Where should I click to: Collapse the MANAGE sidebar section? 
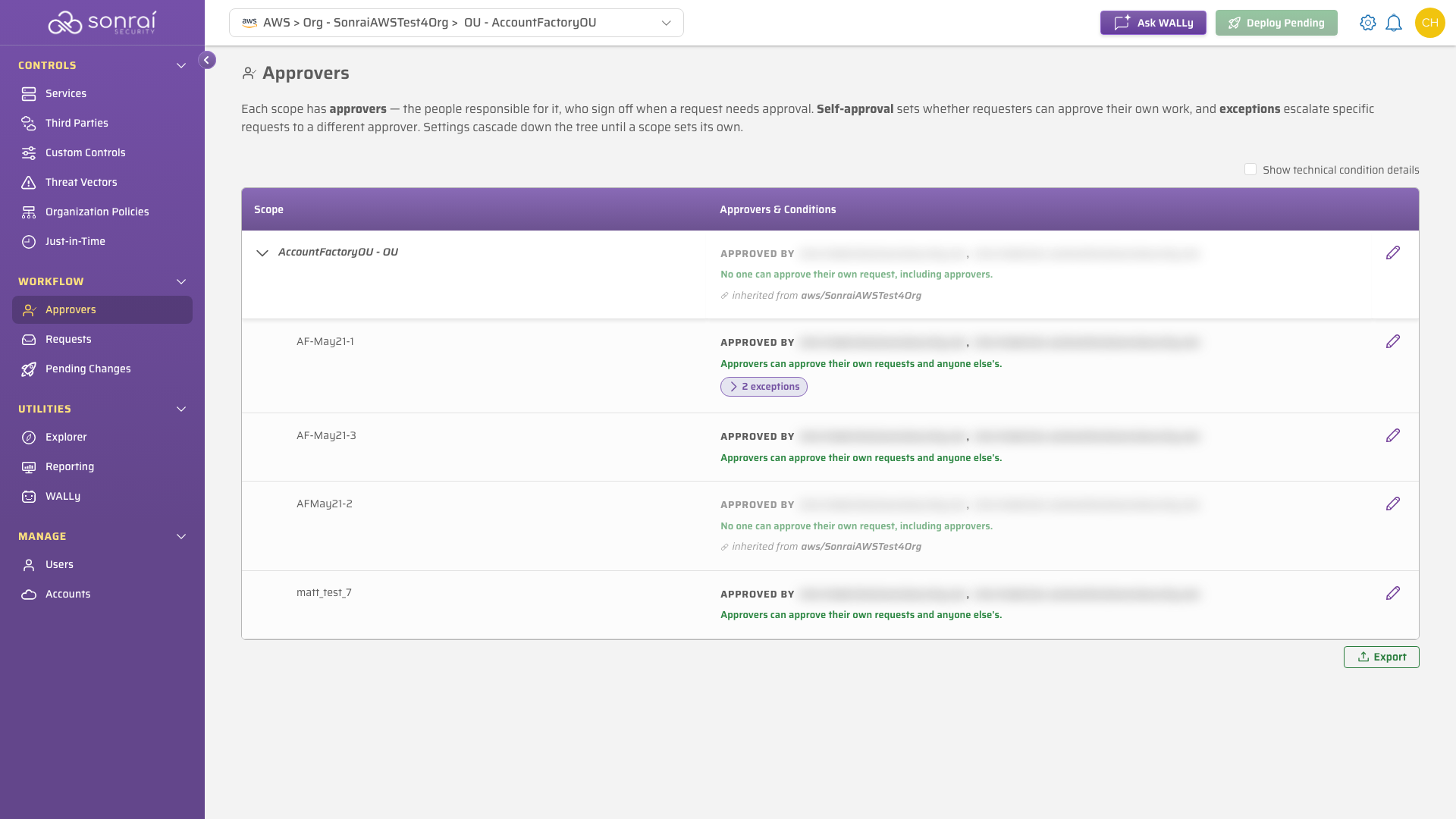coord(181,536)
